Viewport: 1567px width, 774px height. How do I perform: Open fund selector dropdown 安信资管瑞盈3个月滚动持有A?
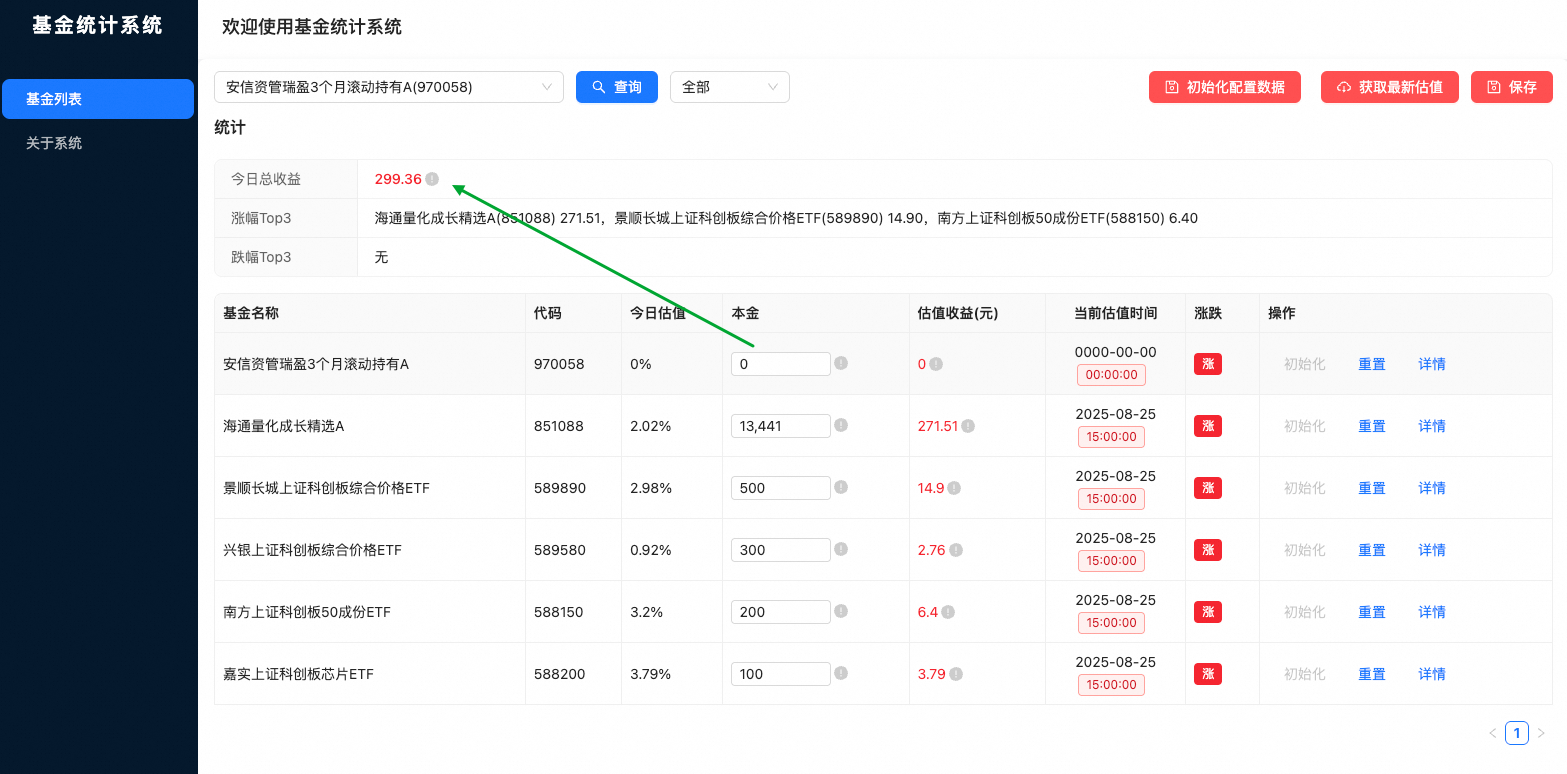[389, 87]
